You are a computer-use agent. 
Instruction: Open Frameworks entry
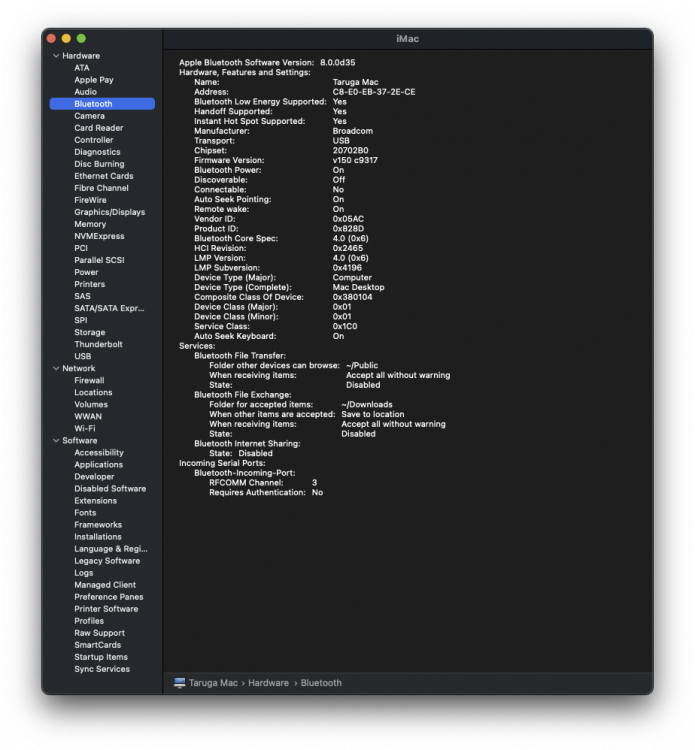coord(98,525)
